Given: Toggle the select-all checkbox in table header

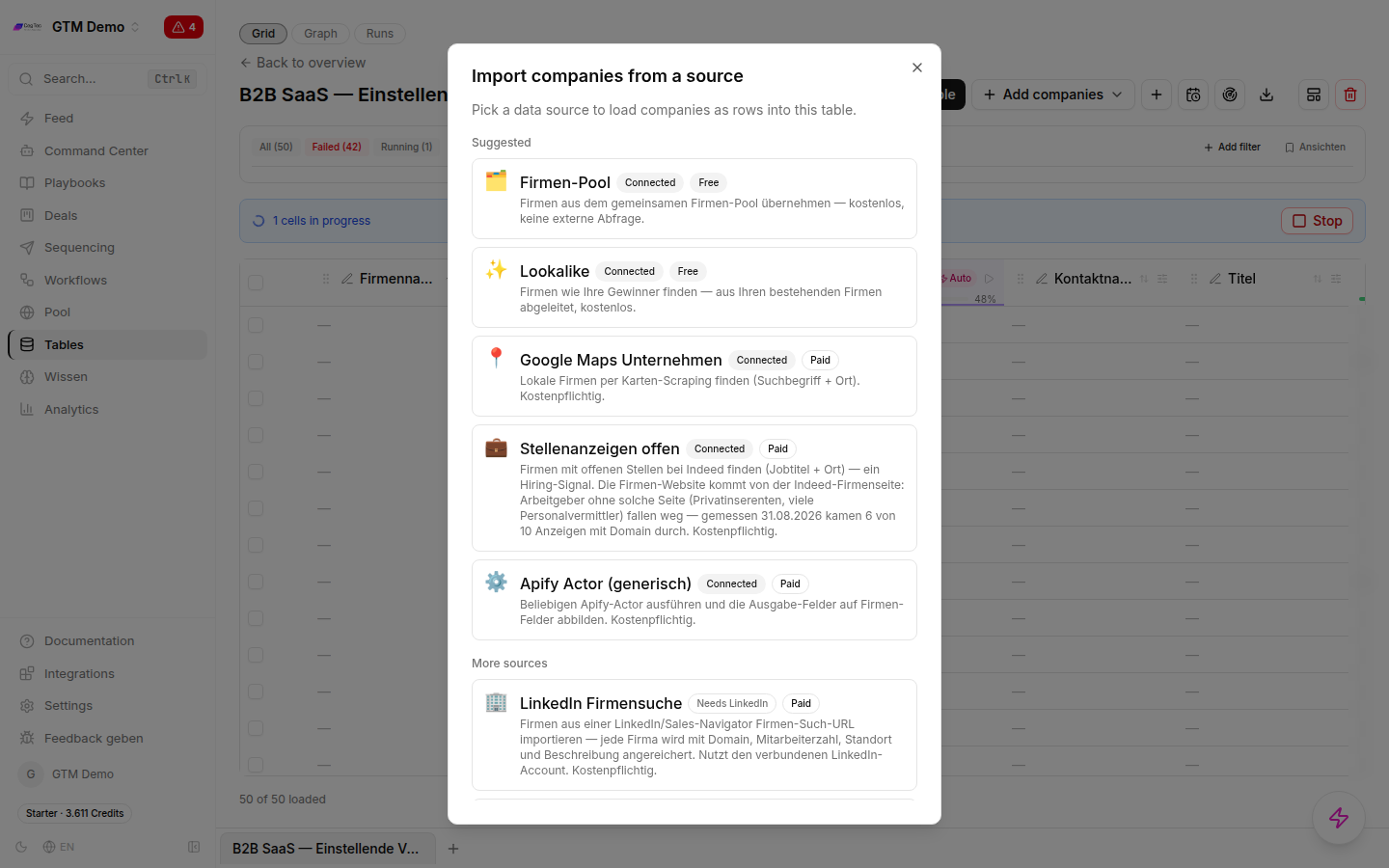Looking at the screenshot, I should pyautogui.click(x=256, y=283).
